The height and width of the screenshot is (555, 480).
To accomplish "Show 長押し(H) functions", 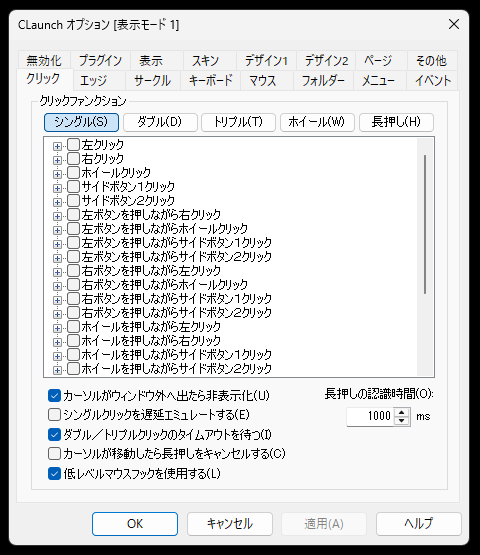I will click(x=396, y=122).
